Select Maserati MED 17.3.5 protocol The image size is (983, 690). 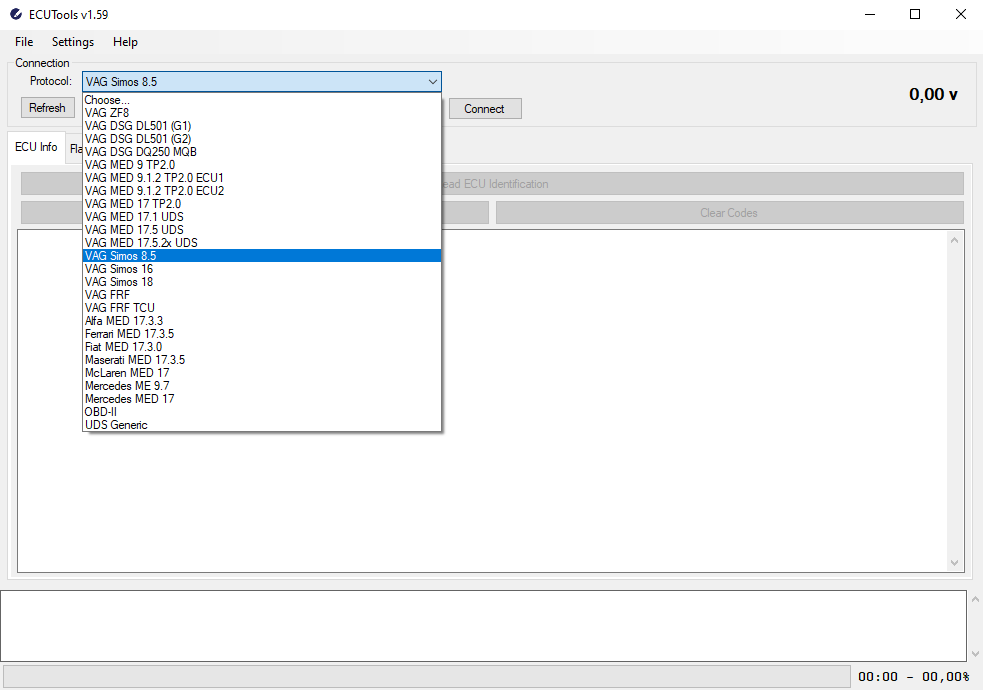[262, 360]
